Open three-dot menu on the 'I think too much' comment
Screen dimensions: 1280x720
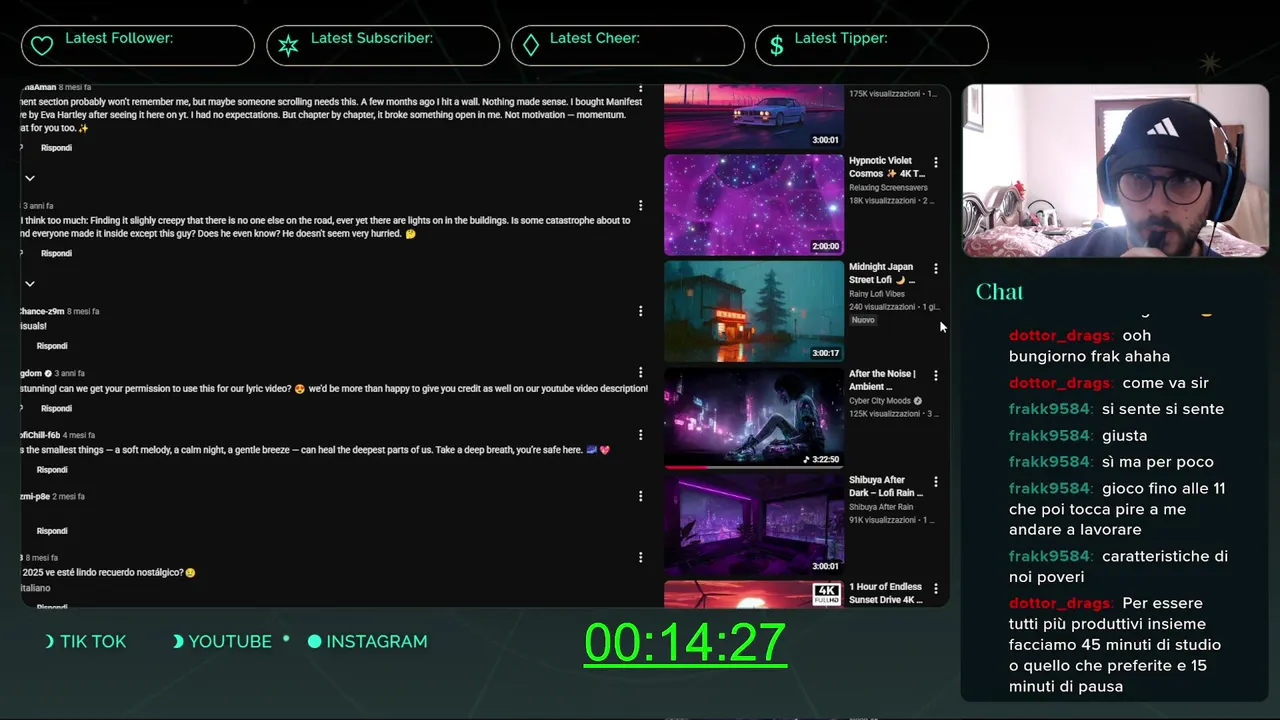pos(641,206)
